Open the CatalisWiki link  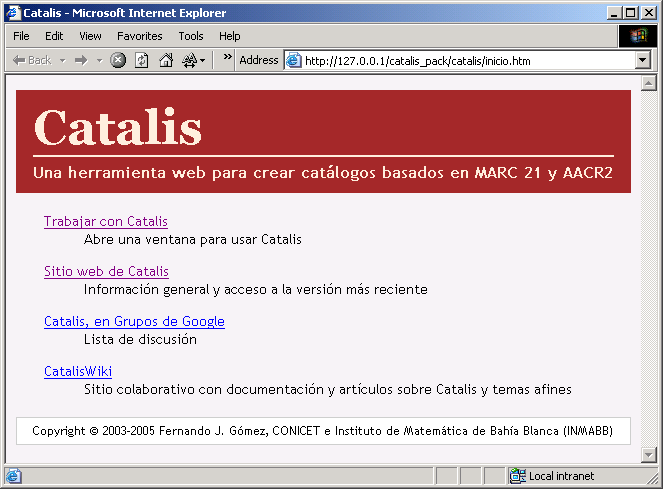(x=78, y=371)
